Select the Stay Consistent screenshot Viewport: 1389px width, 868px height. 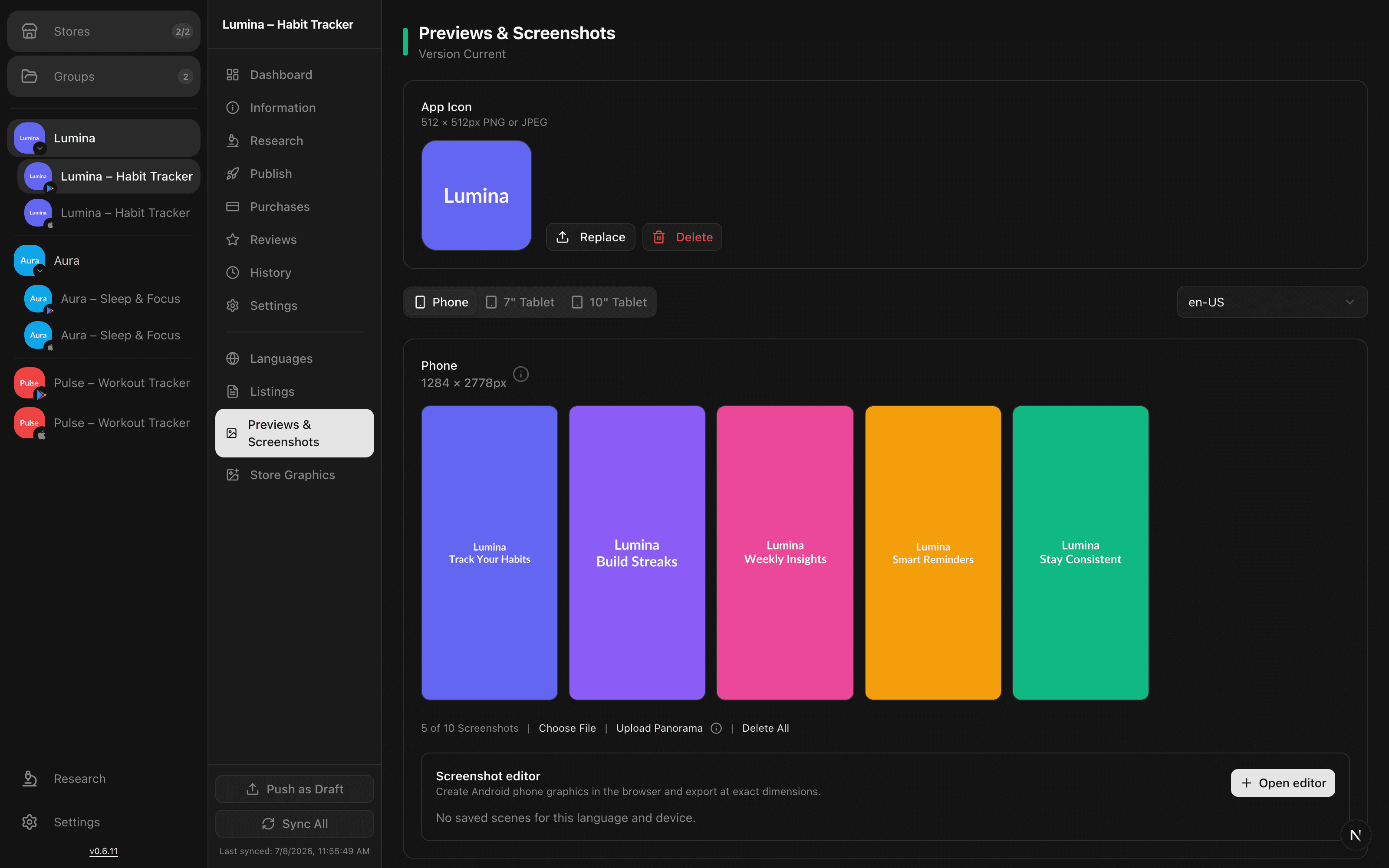1081,553
